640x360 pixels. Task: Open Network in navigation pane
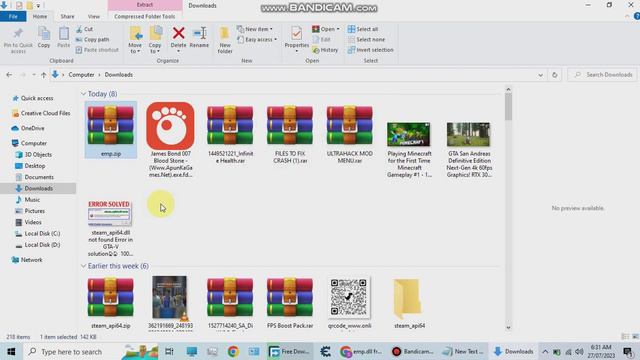pos(27,260)
